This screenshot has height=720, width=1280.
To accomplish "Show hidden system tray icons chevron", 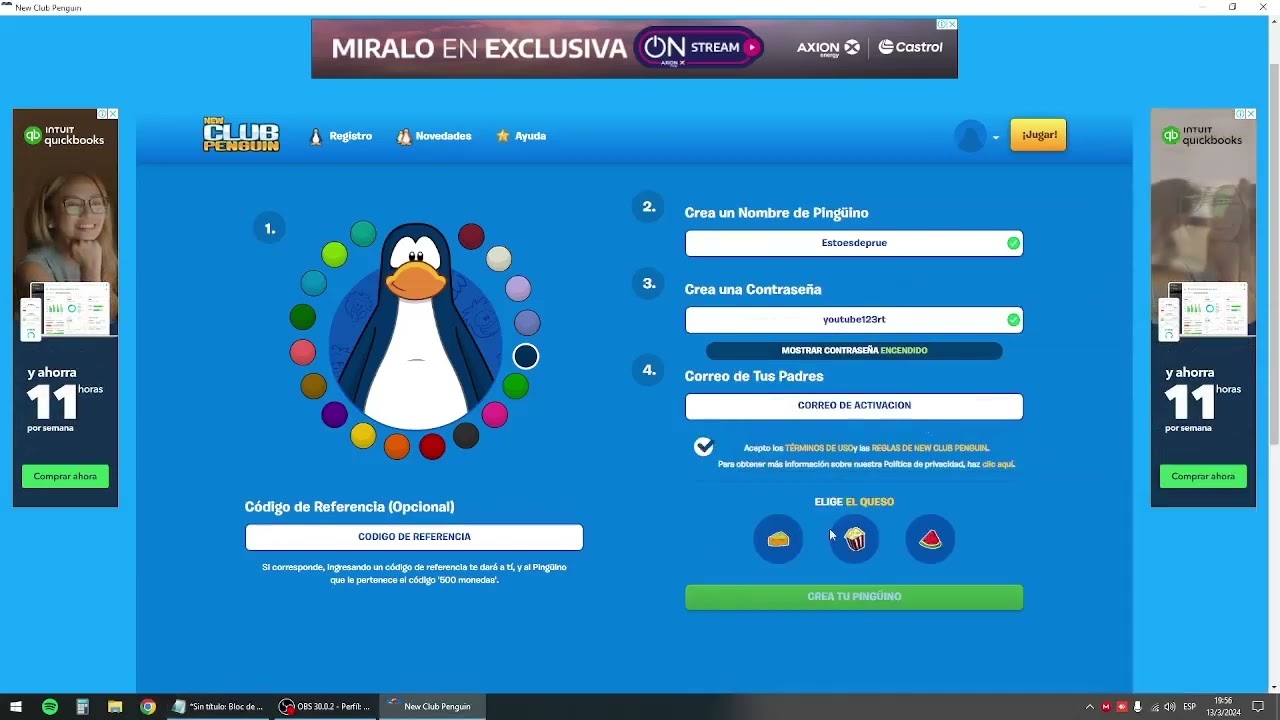I will click(x=1090, y=707).
